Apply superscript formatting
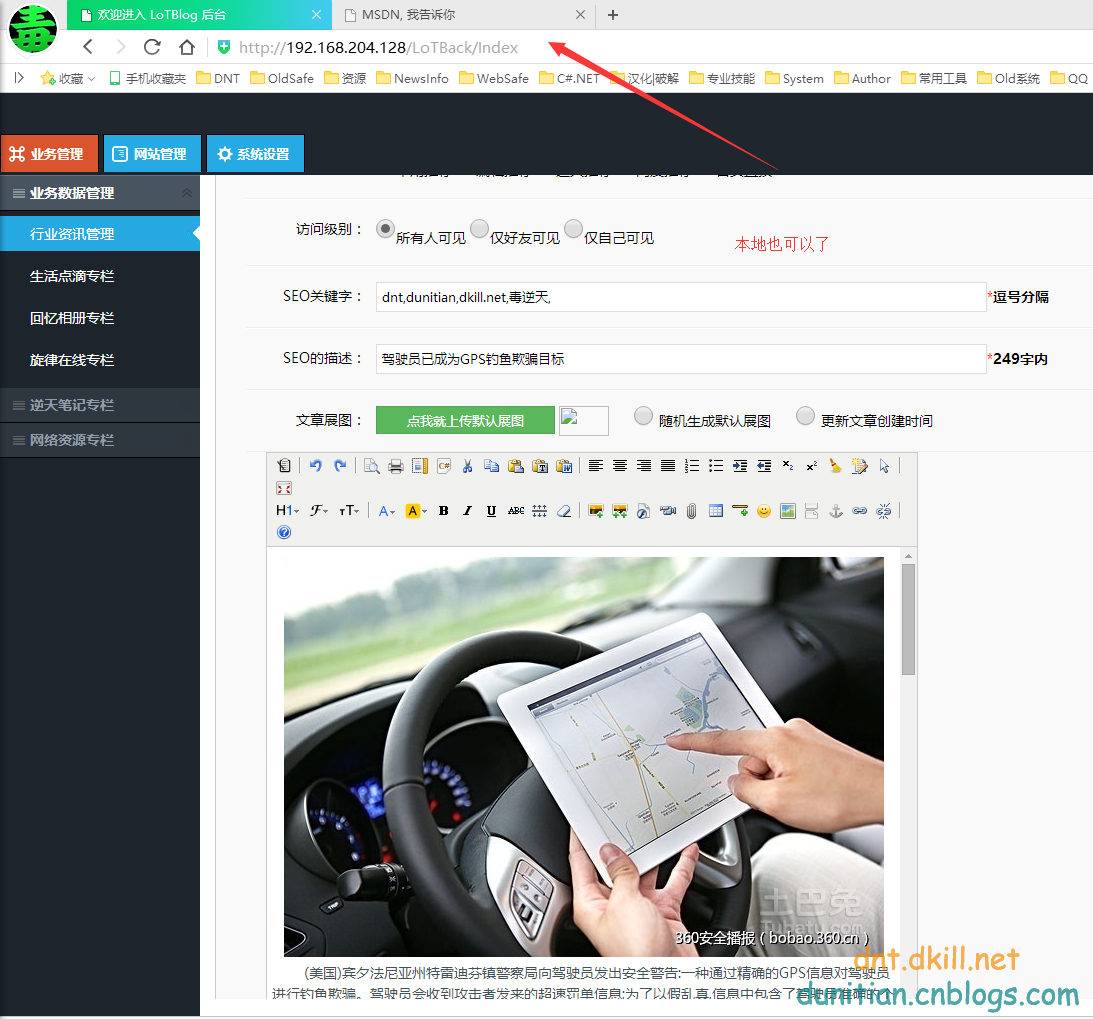Image resolution: width=1093 pixels, height=1019 pixels. pos(811,466)
